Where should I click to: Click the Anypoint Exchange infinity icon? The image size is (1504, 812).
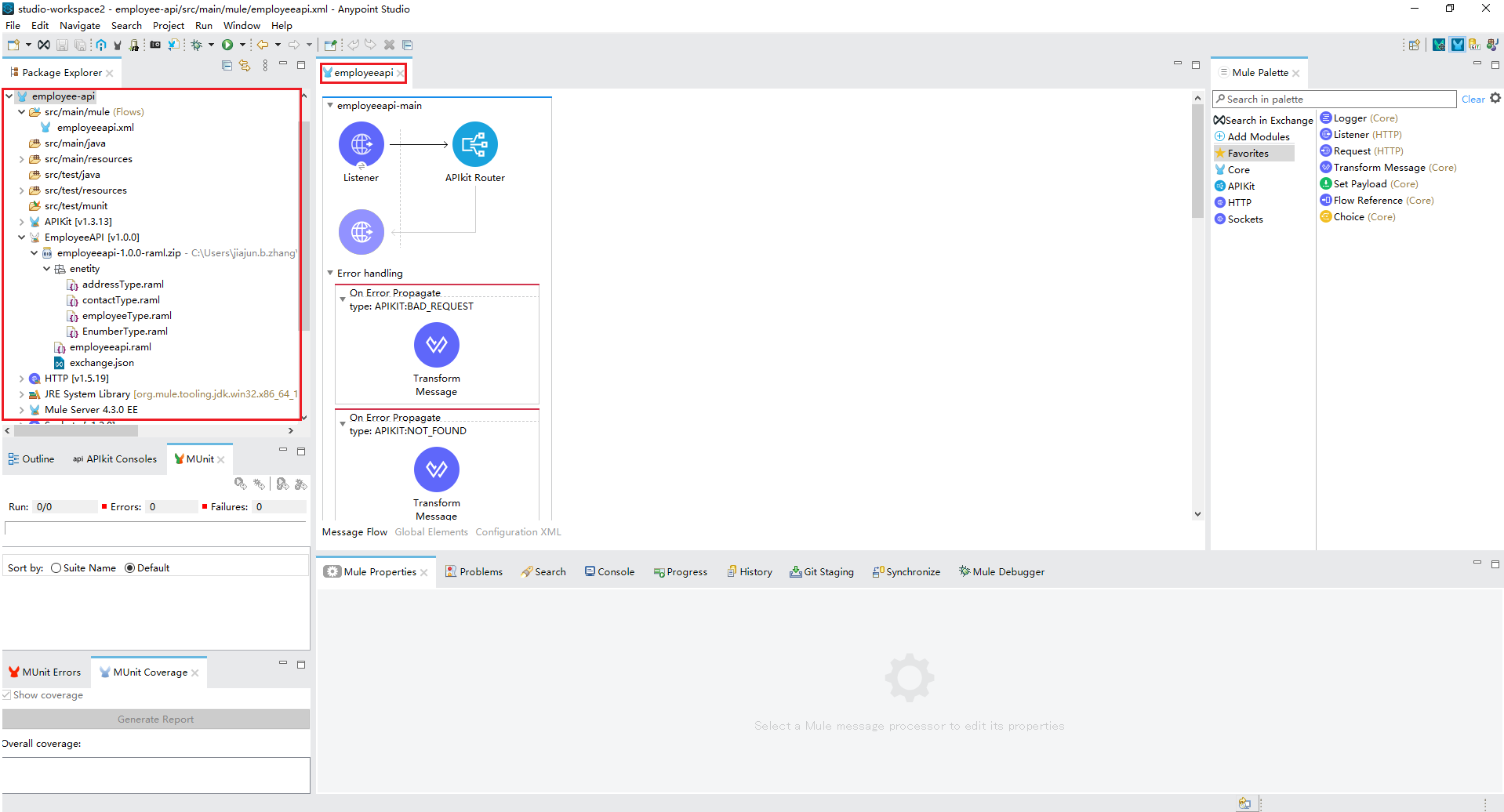pyautogui.click(x=44, y=45)
